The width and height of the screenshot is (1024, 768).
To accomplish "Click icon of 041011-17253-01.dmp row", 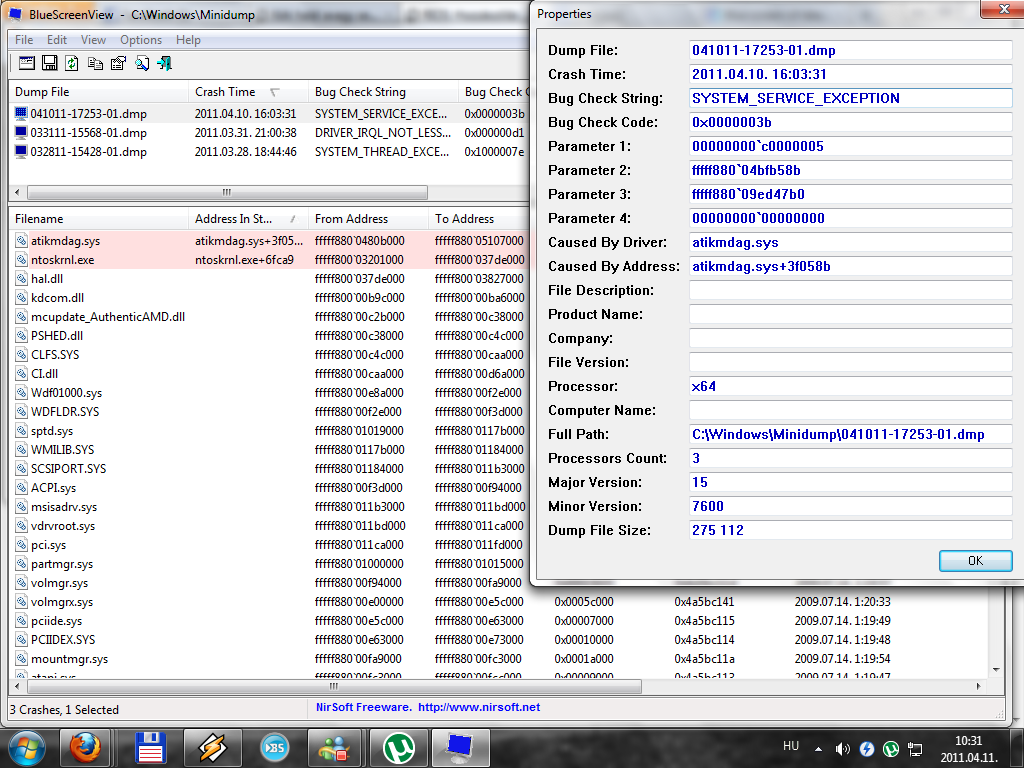I will pyautogui.click(x=21, y=114).
